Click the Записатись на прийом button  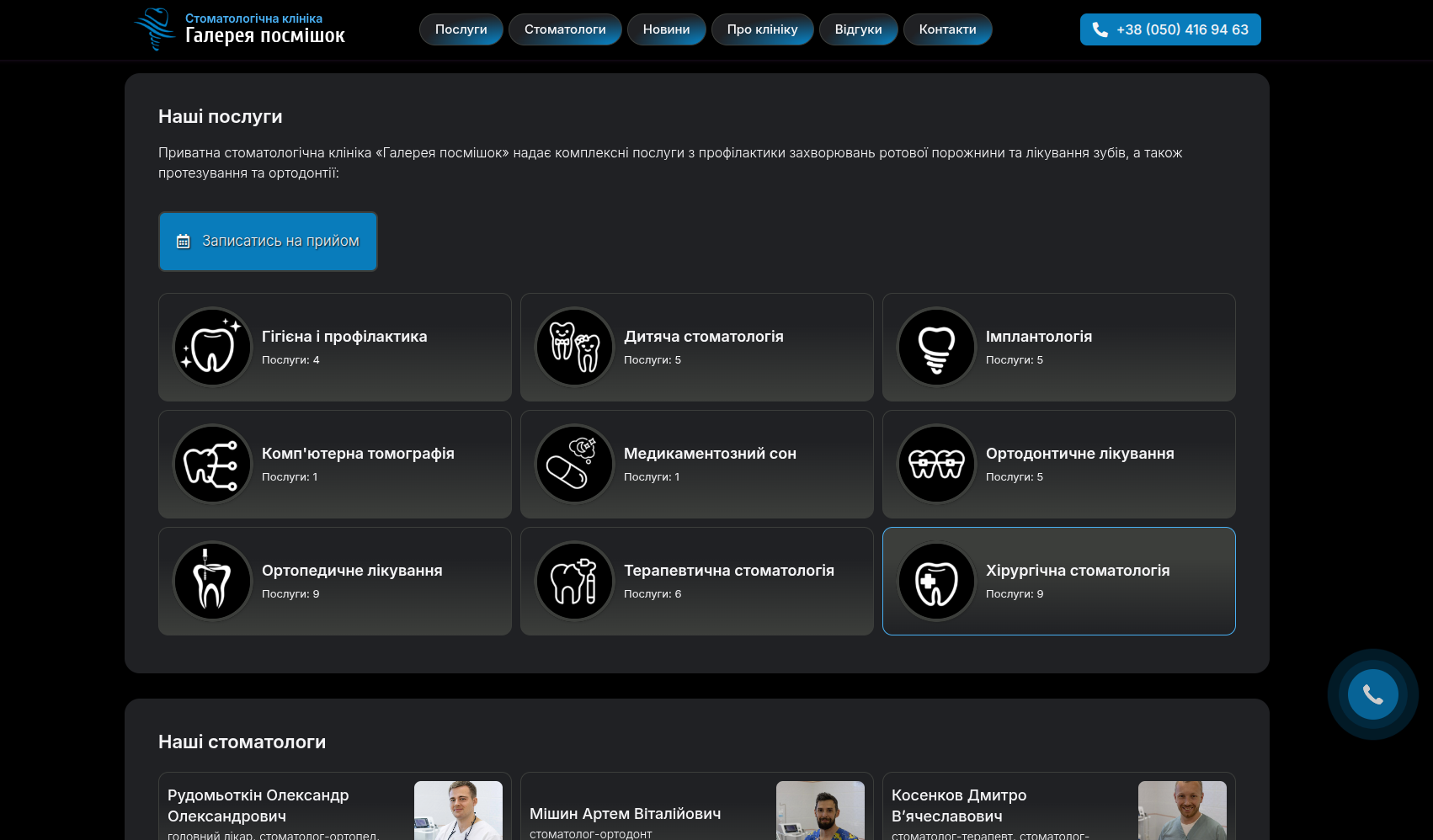coord(268,242)
